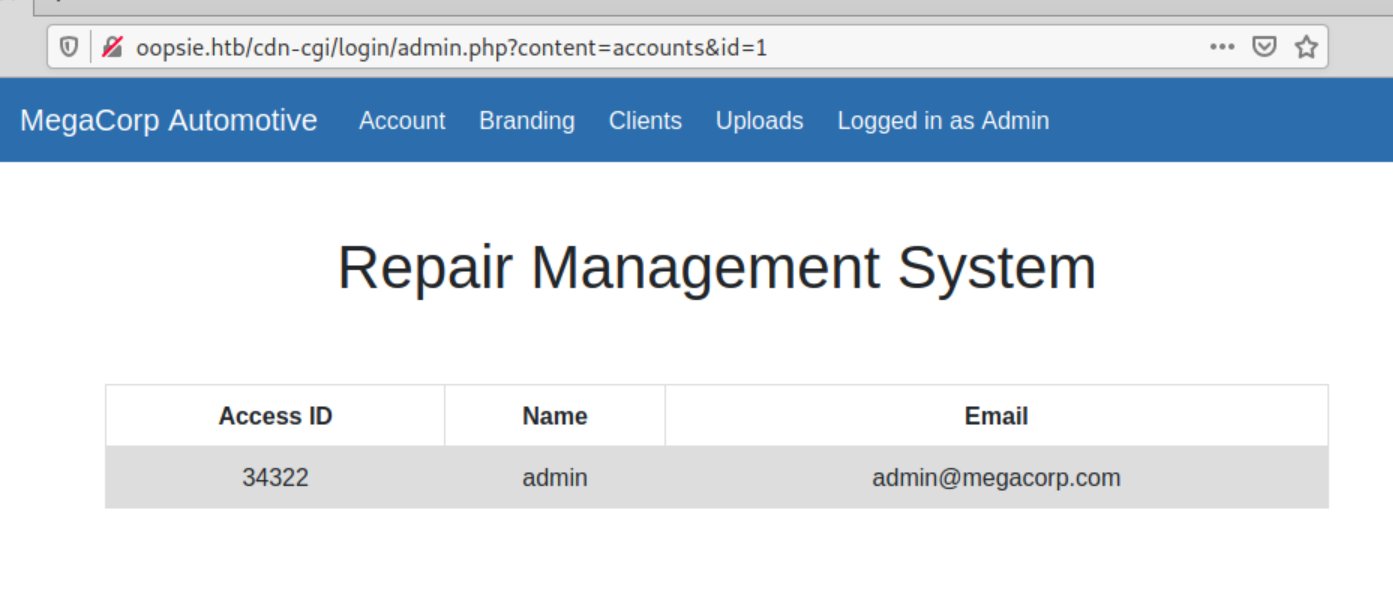Click the tracking protection shield icon

(69, 47)
